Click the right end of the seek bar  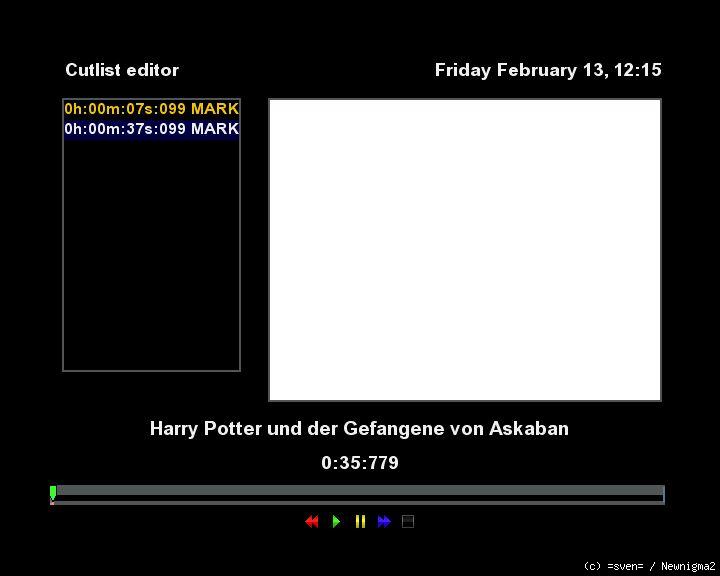point(660,492)
